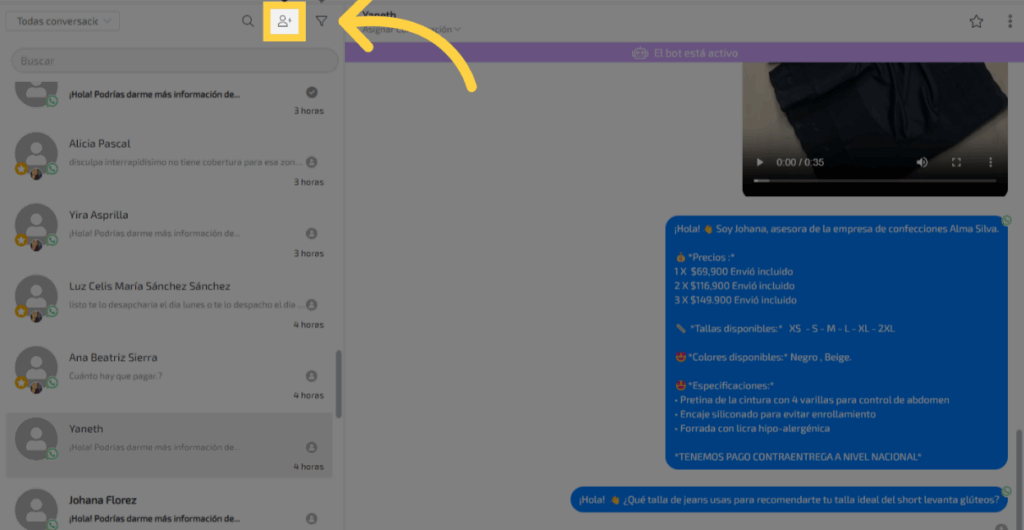The width and height of the screenshot is (1024, 530).
Task: Enter video fullscreen mode
Action: click(956, 162)
